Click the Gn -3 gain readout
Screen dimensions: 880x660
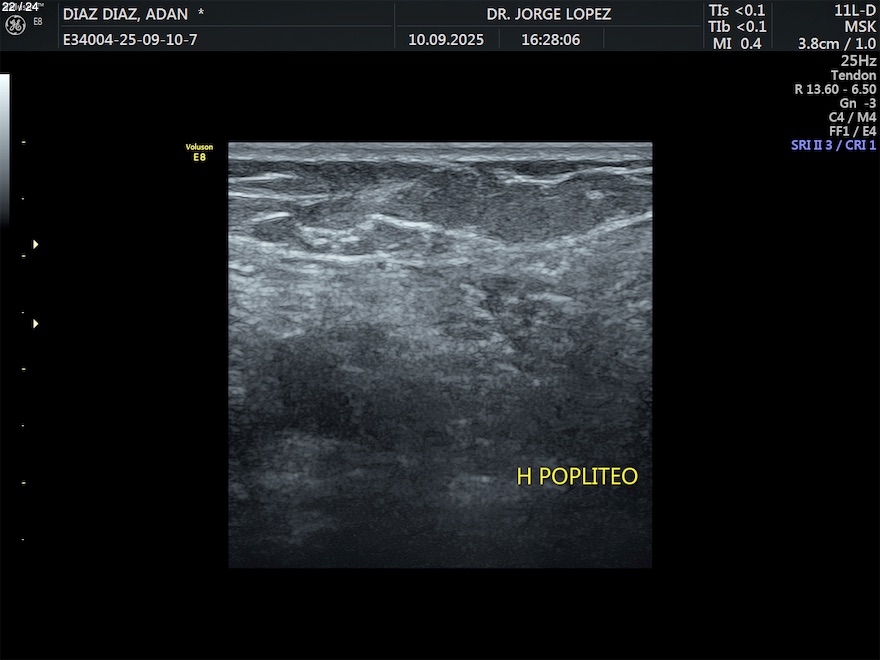[x=857, y=103]
